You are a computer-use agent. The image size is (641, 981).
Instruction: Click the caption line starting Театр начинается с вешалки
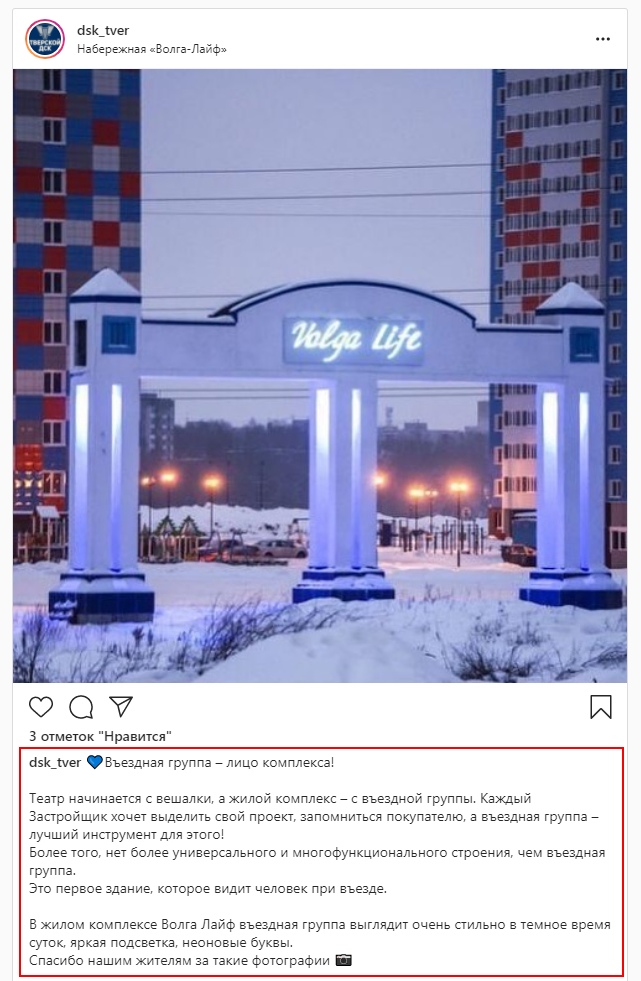pyautogui.click(x=280, y=799)
